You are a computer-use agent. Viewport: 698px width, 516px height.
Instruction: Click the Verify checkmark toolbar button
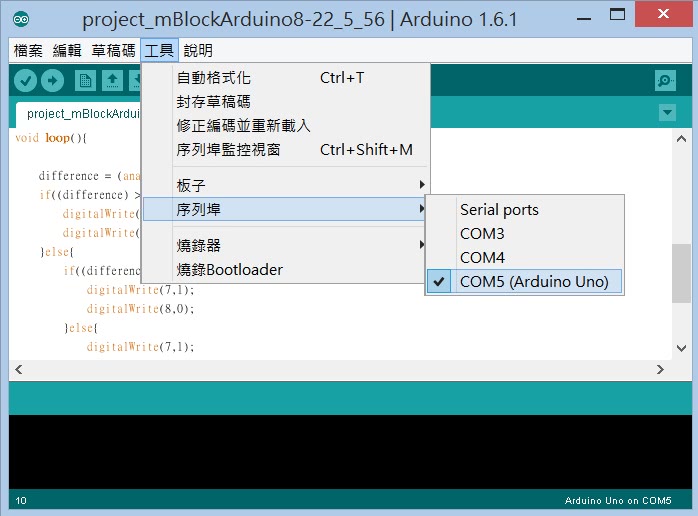pyautogui.click(x=25, y=81)
